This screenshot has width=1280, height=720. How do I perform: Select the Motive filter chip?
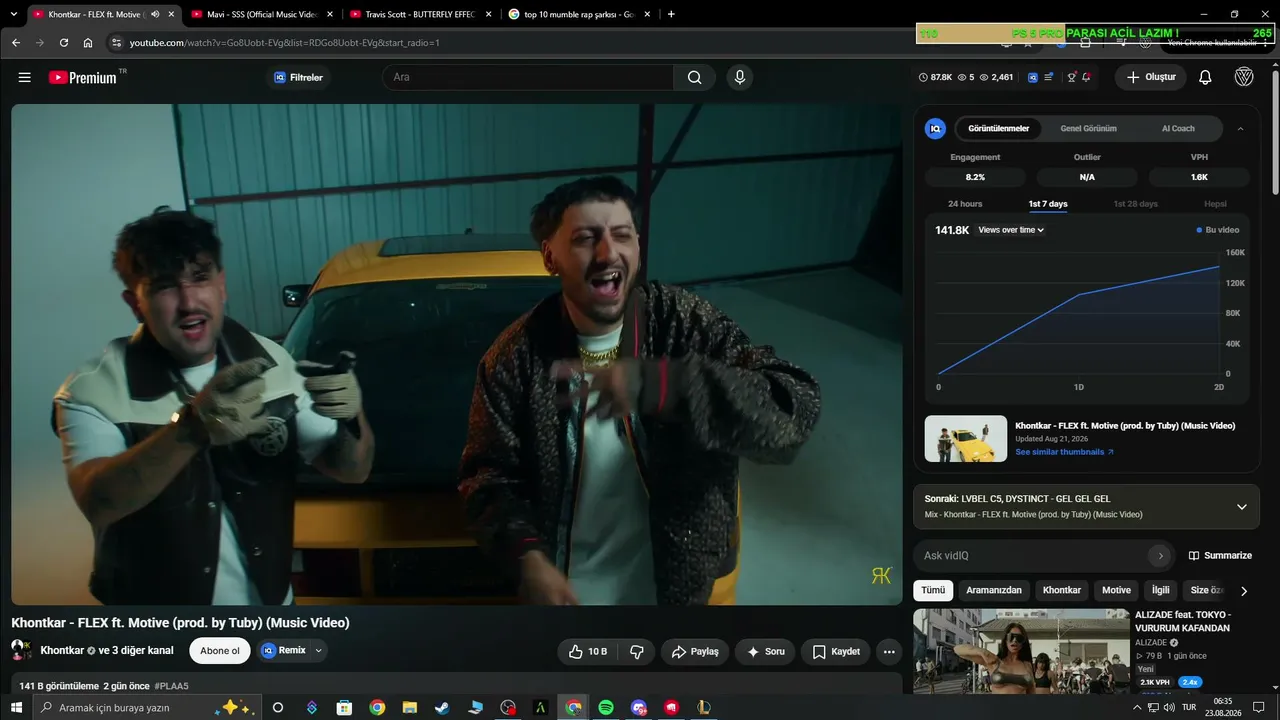pos(1116,590)
